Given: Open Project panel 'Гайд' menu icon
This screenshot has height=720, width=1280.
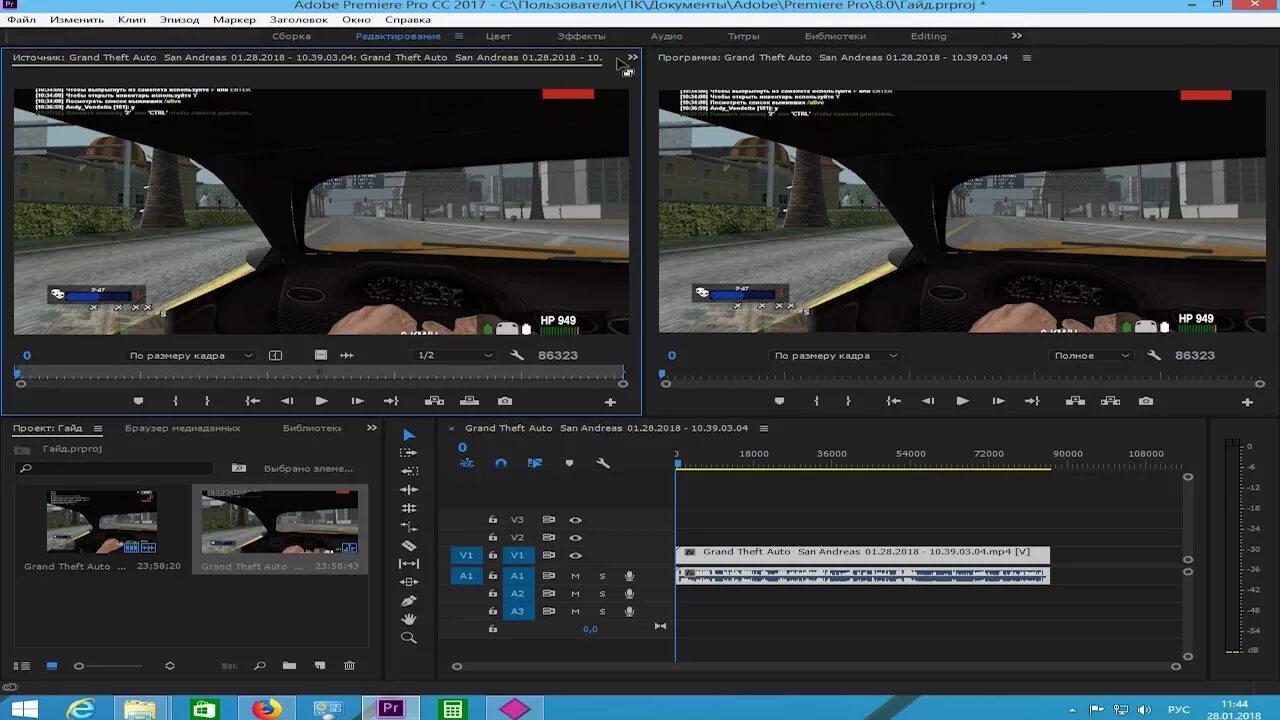Looking at the screenshot, I should point(98,428).
